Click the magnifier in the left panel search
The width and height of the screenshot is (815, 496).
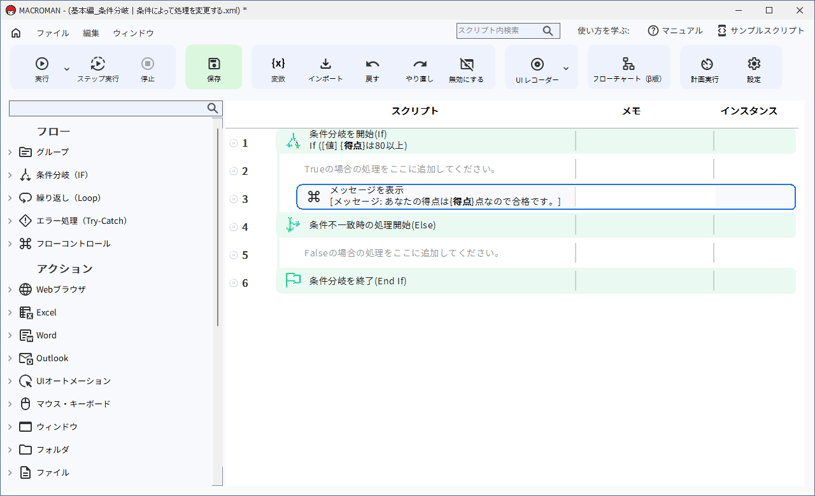pyautogui.click(x=213, y=108)
